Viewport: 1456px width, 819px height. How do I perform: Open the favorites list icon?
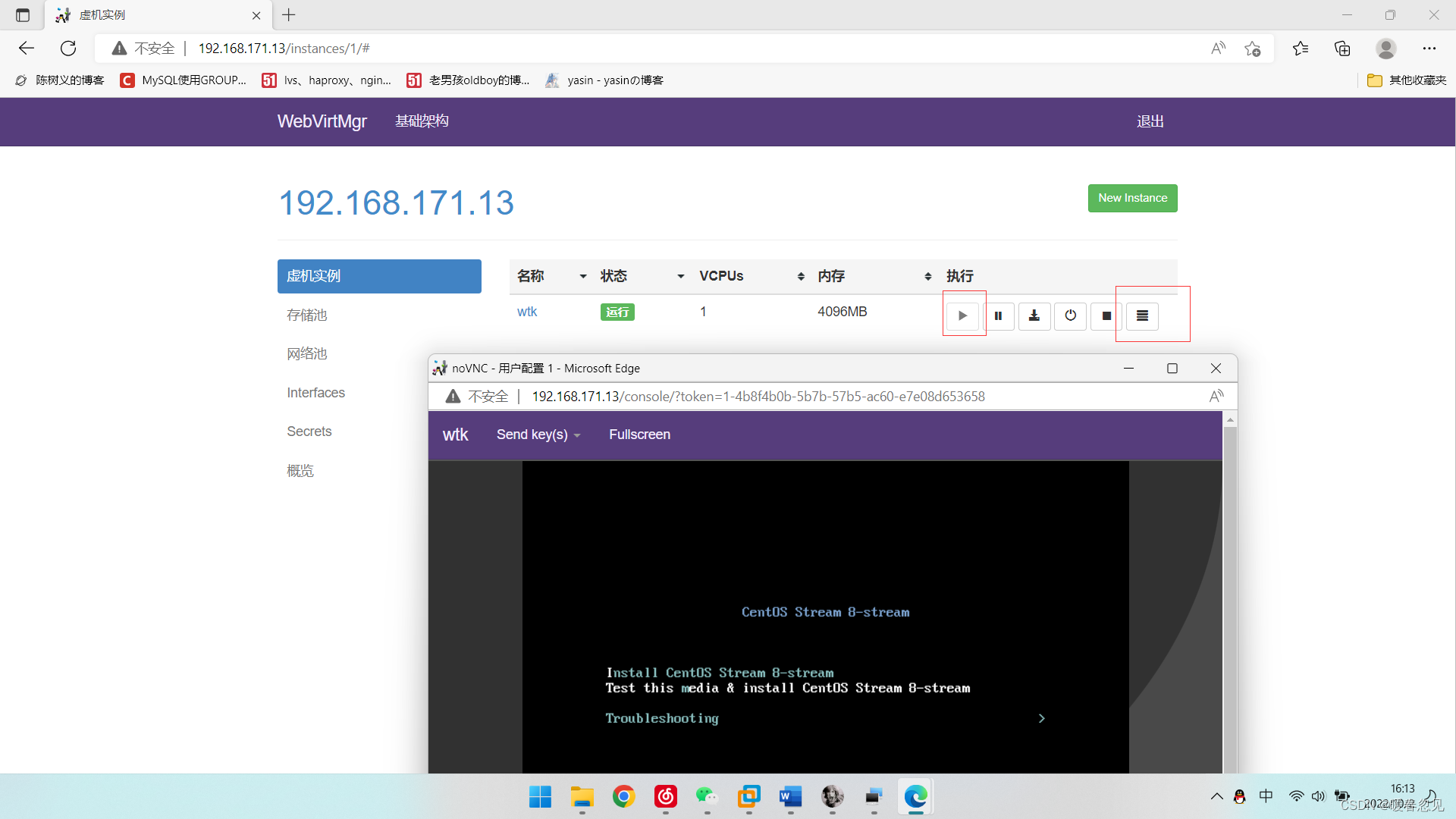click(1301, 49)
